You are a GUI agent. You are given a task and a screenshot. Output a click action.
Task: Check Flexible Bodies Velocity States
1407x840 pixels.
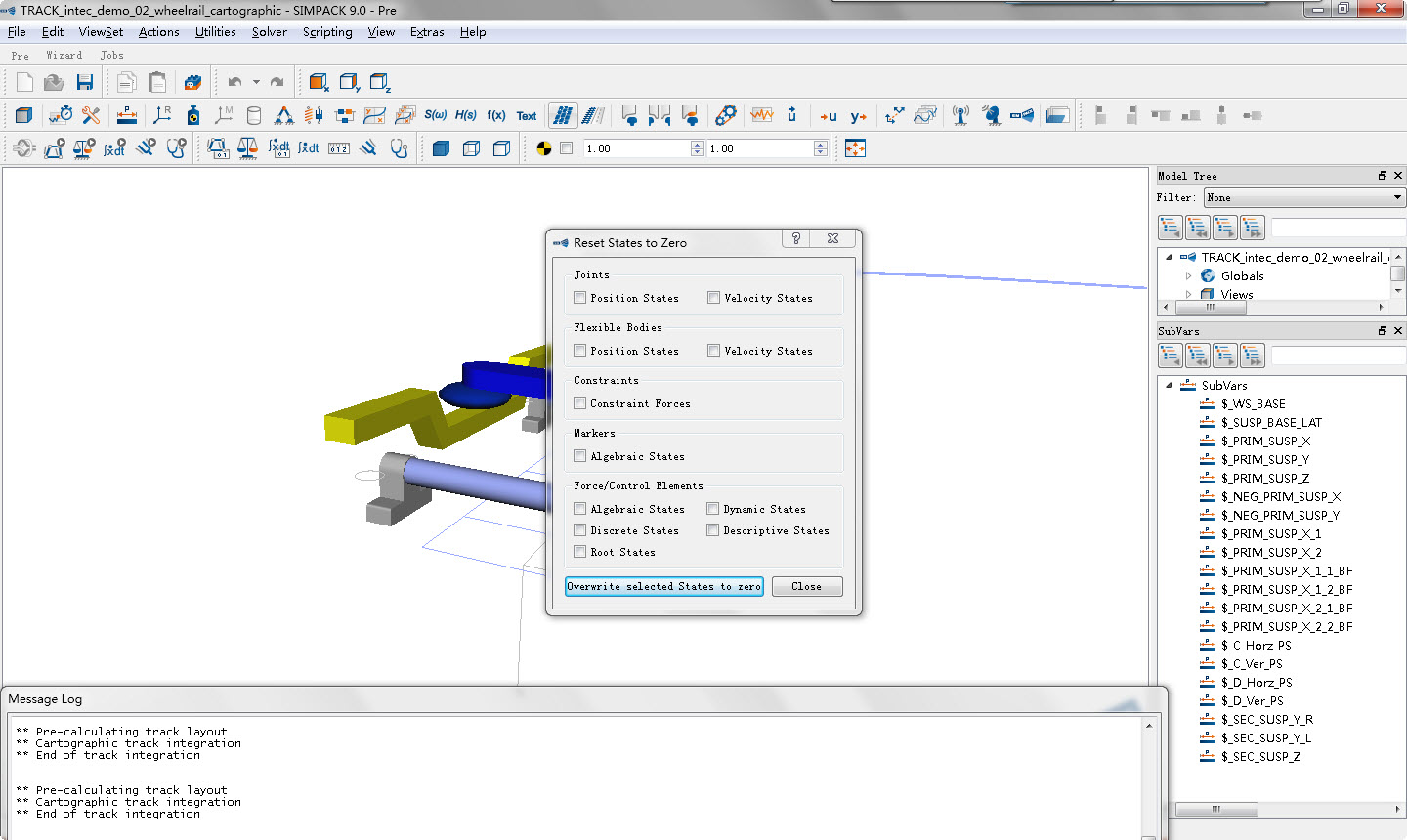714,351
